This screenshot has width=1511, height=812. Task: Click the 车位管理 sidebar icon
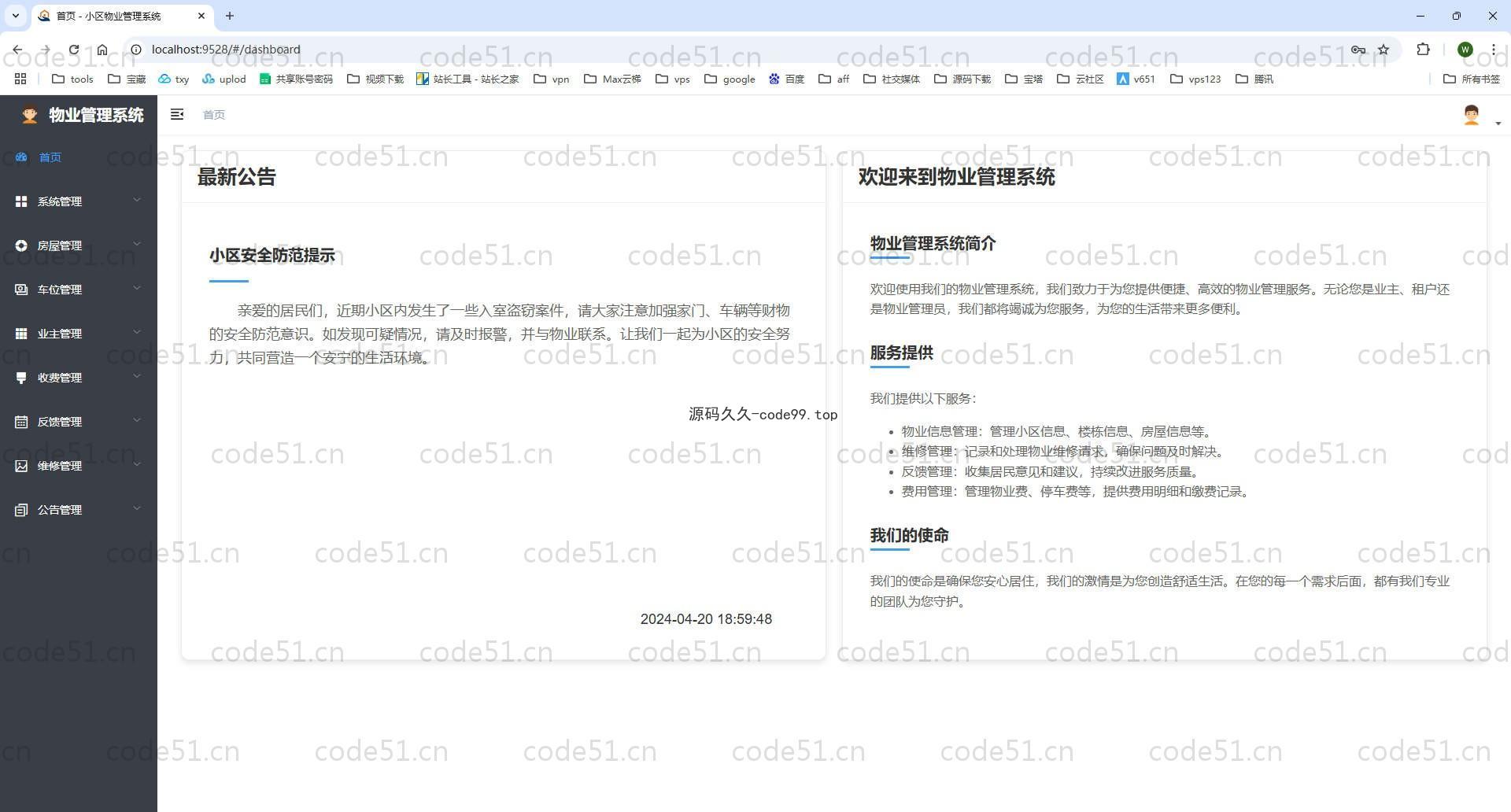(x=21, y=290)
